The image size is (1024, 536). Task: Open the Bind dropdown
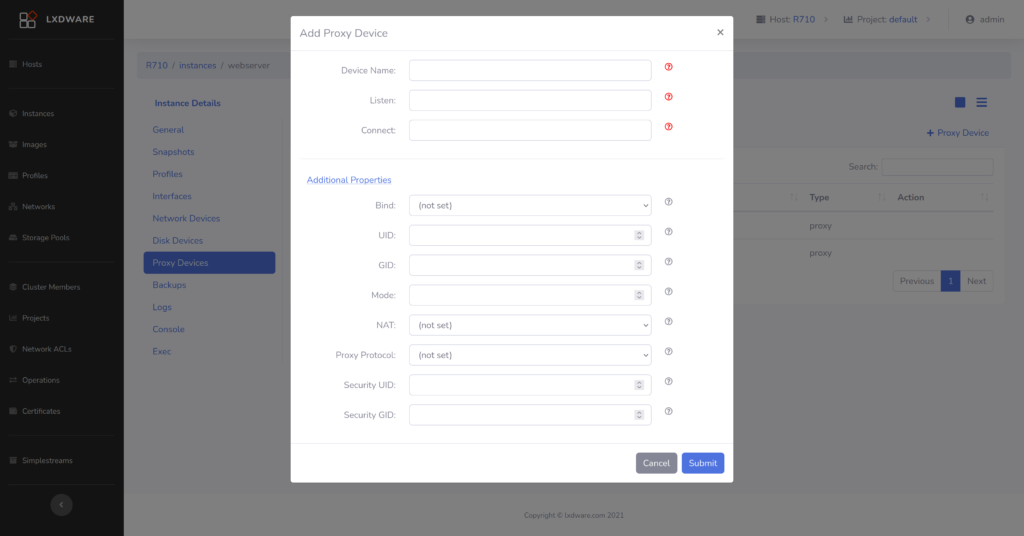(x=530, y=205)
